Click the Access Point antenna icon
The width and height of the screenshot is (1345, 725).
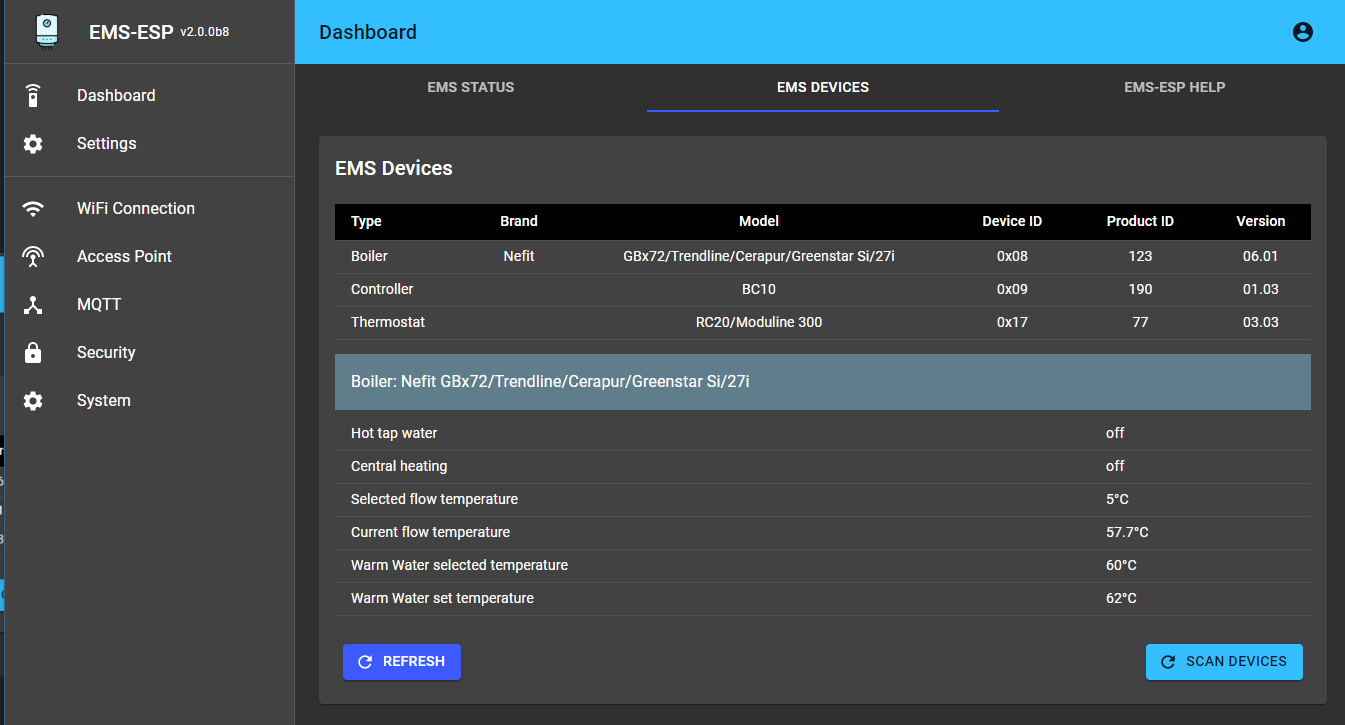(33, 257)
